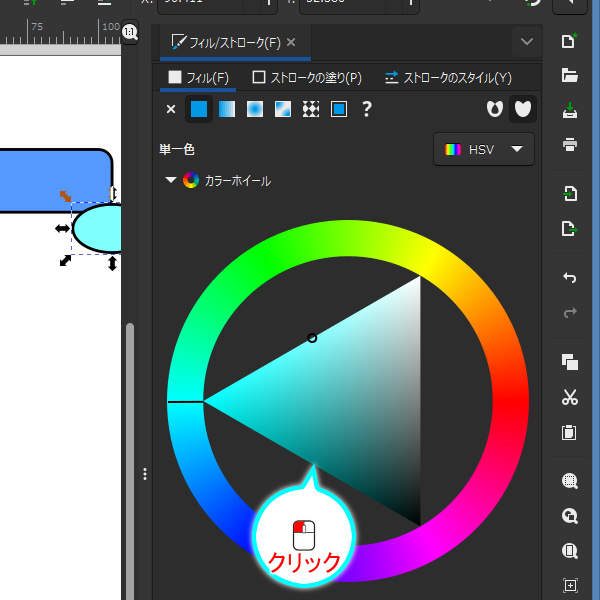Switch to the フィル(F) tab

pyautogui.click(x=198, y=78)
